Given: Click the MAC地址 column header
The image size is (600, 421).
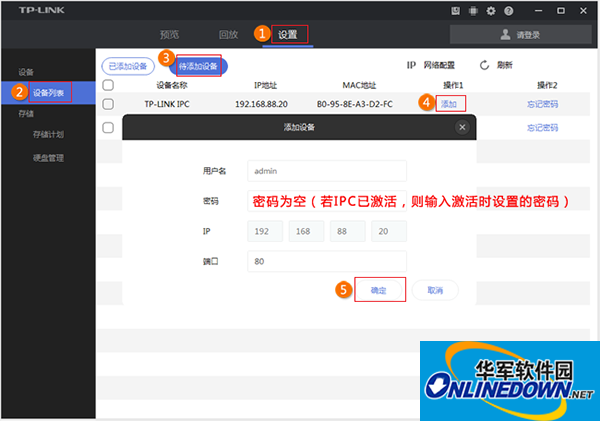Looking at the screenshot, I should [359, 85].
